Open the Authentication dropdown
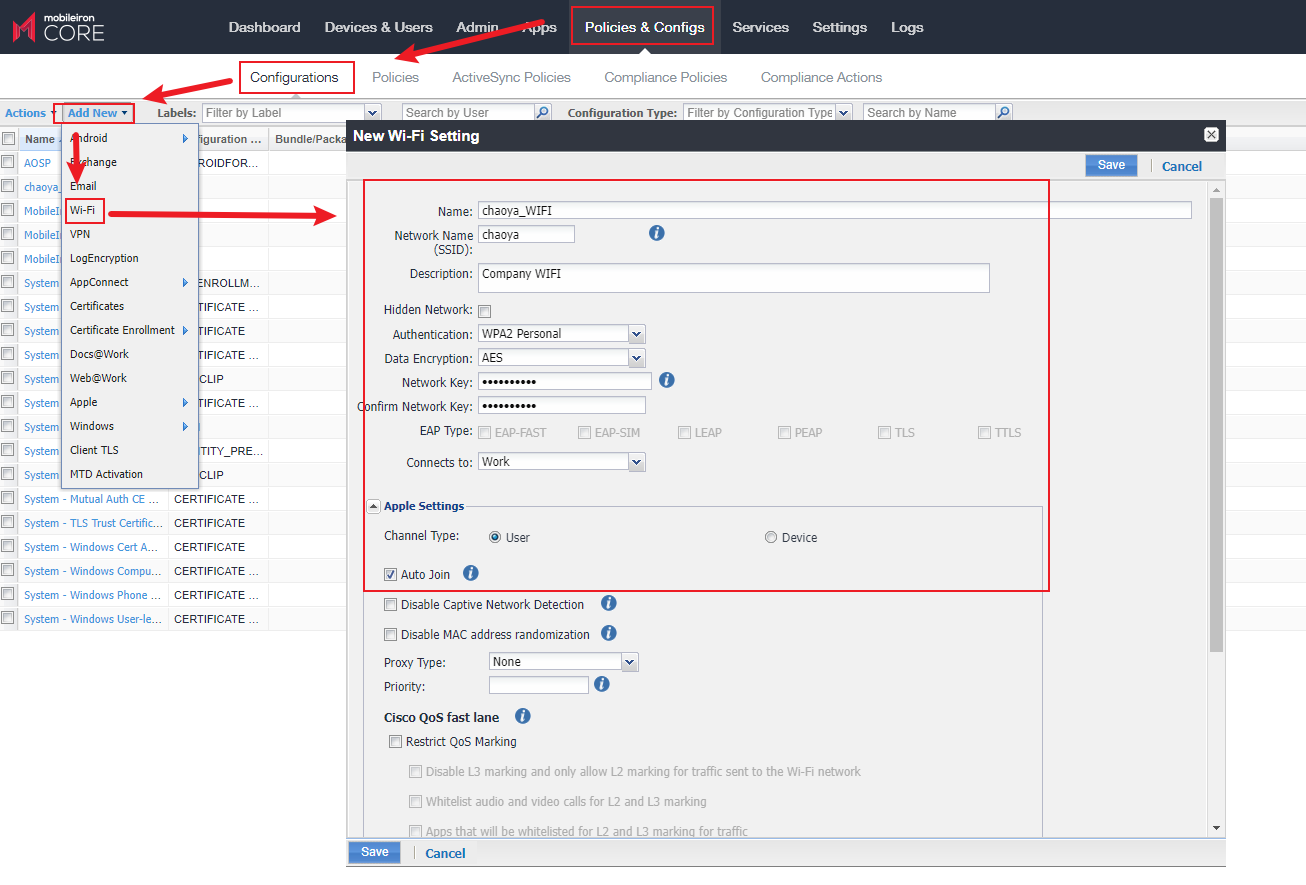This screenshot has width=1306, height=885. click(x=636, y=334)
